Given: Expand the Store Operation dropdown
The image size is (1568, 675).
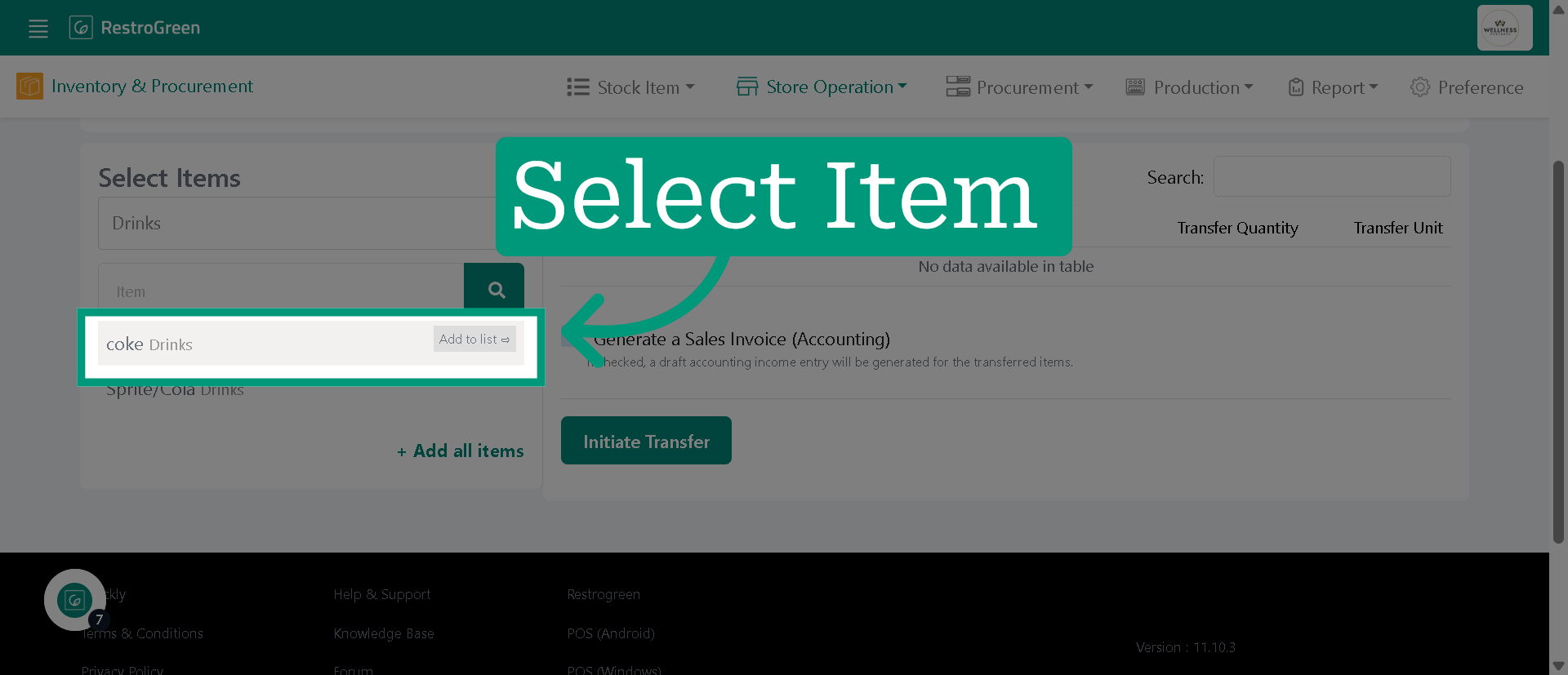Looking at the screenshot, I should (x=822, y=87).
